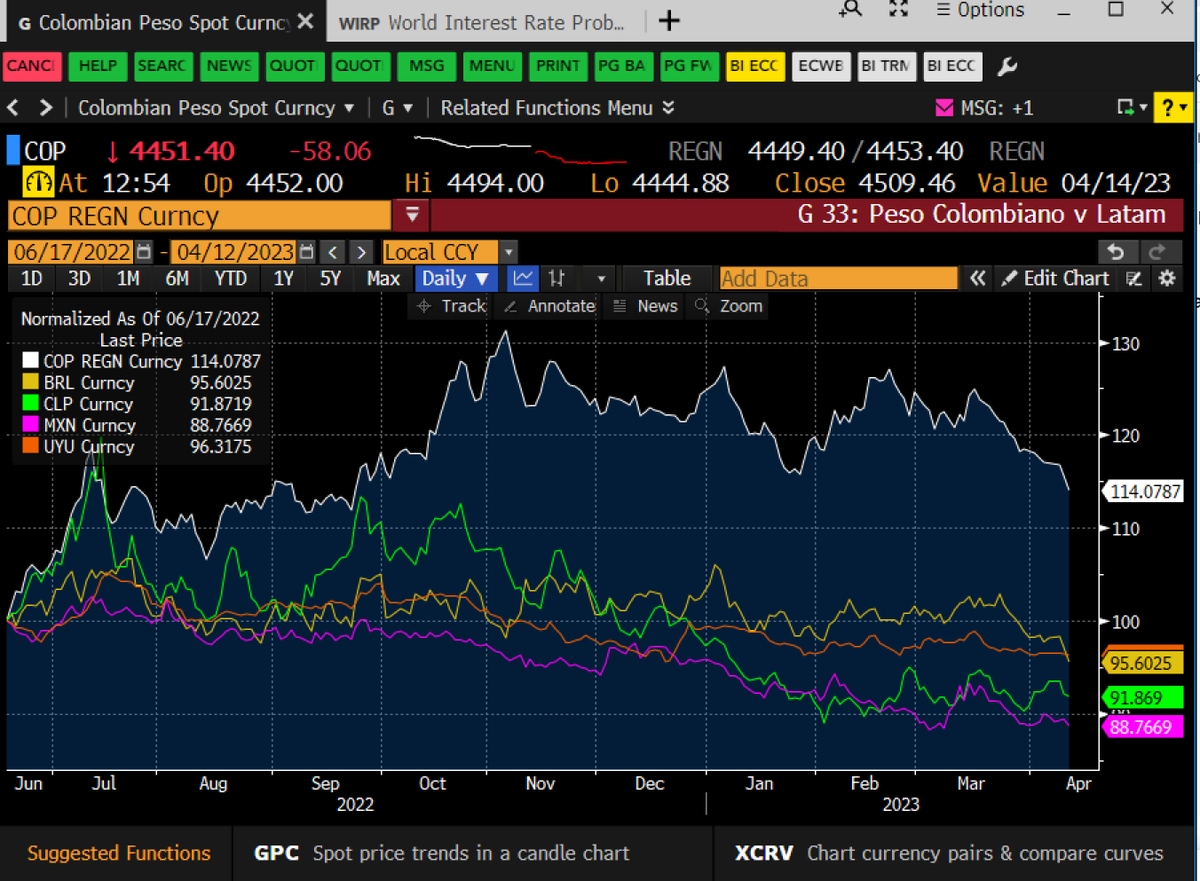Viewport: 1200px width, 881px height.
Task: Click the redo arrow button
Action: coord(1159,252)
